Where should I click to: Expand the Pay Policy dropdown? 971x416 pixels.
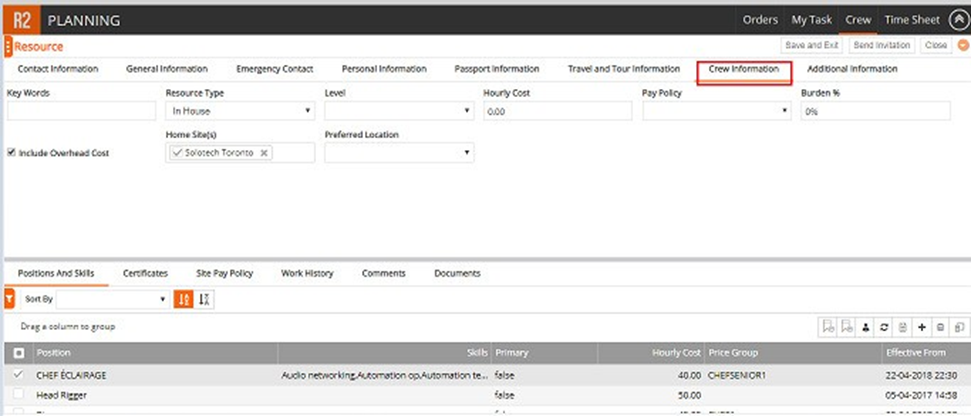[716, 111]
